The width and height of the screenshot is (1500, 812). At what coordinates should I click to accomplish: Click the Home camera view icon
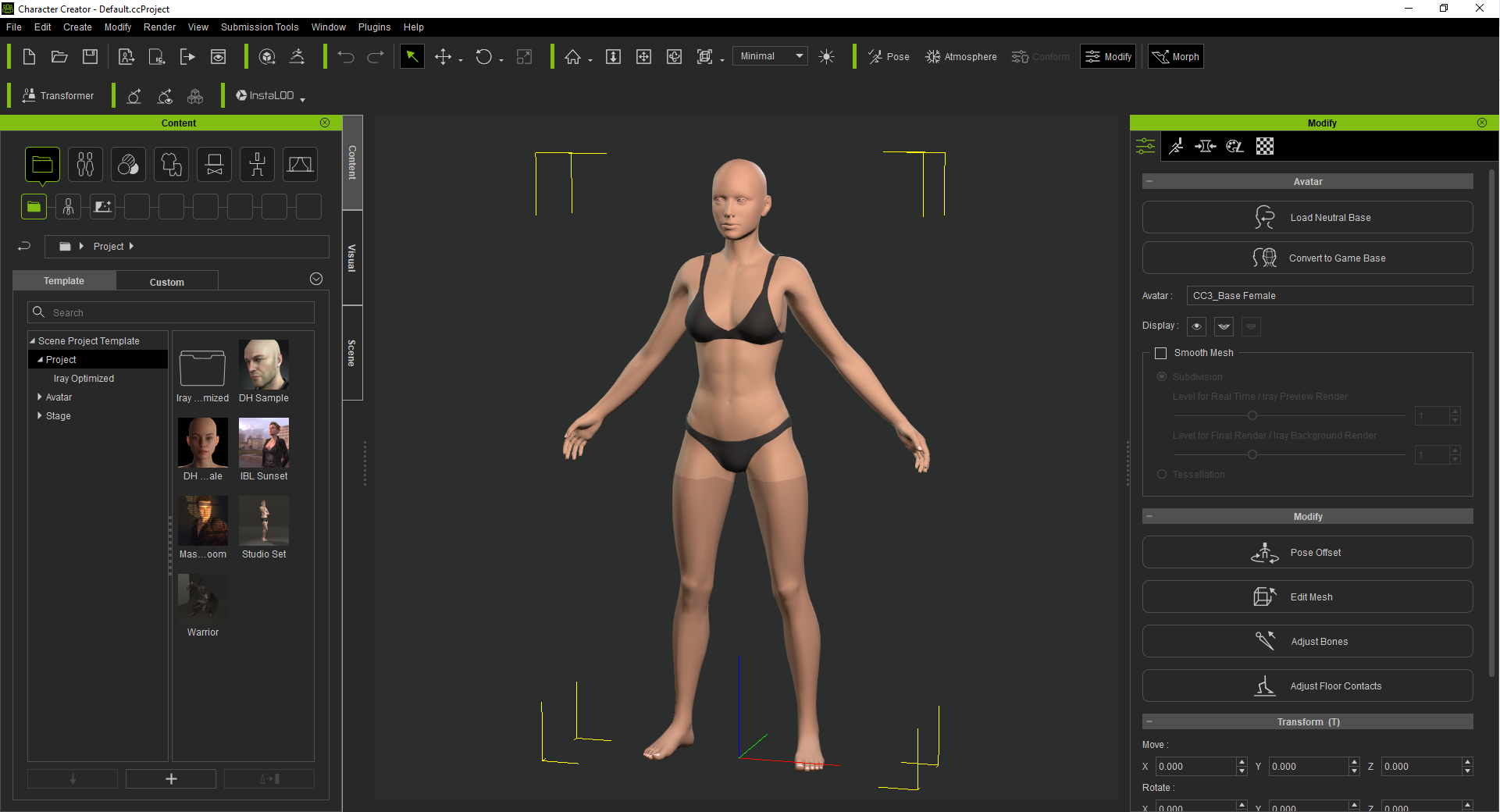[x=572, y=56]
